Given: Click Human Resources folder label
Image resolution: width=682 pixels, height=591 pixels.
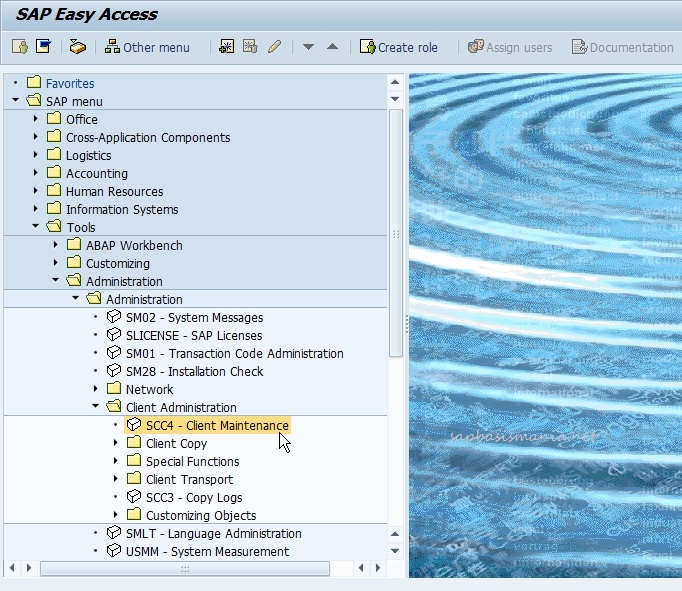Looking at the screenshot, I should (114, 191).
